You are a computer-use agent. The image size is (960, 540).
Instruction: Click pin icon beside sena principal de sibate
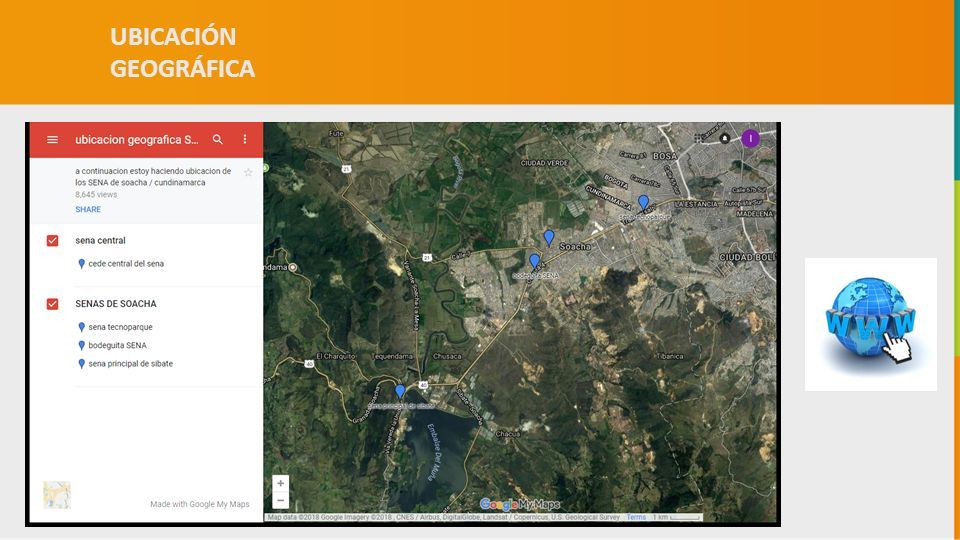[x=81, y=364]
